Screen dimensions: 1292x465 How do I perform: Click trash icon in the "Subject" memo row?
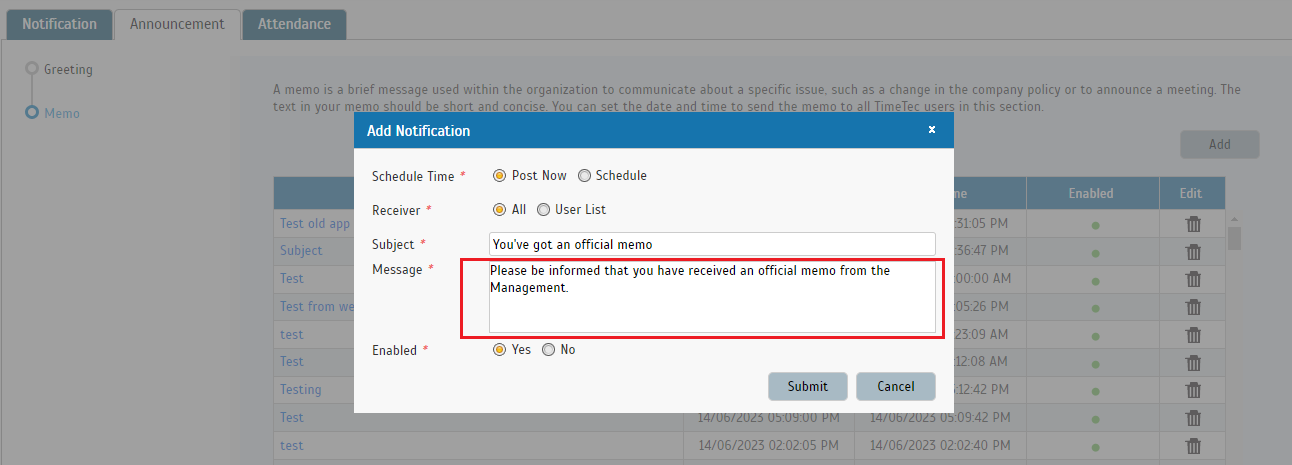click(1192, 251)
